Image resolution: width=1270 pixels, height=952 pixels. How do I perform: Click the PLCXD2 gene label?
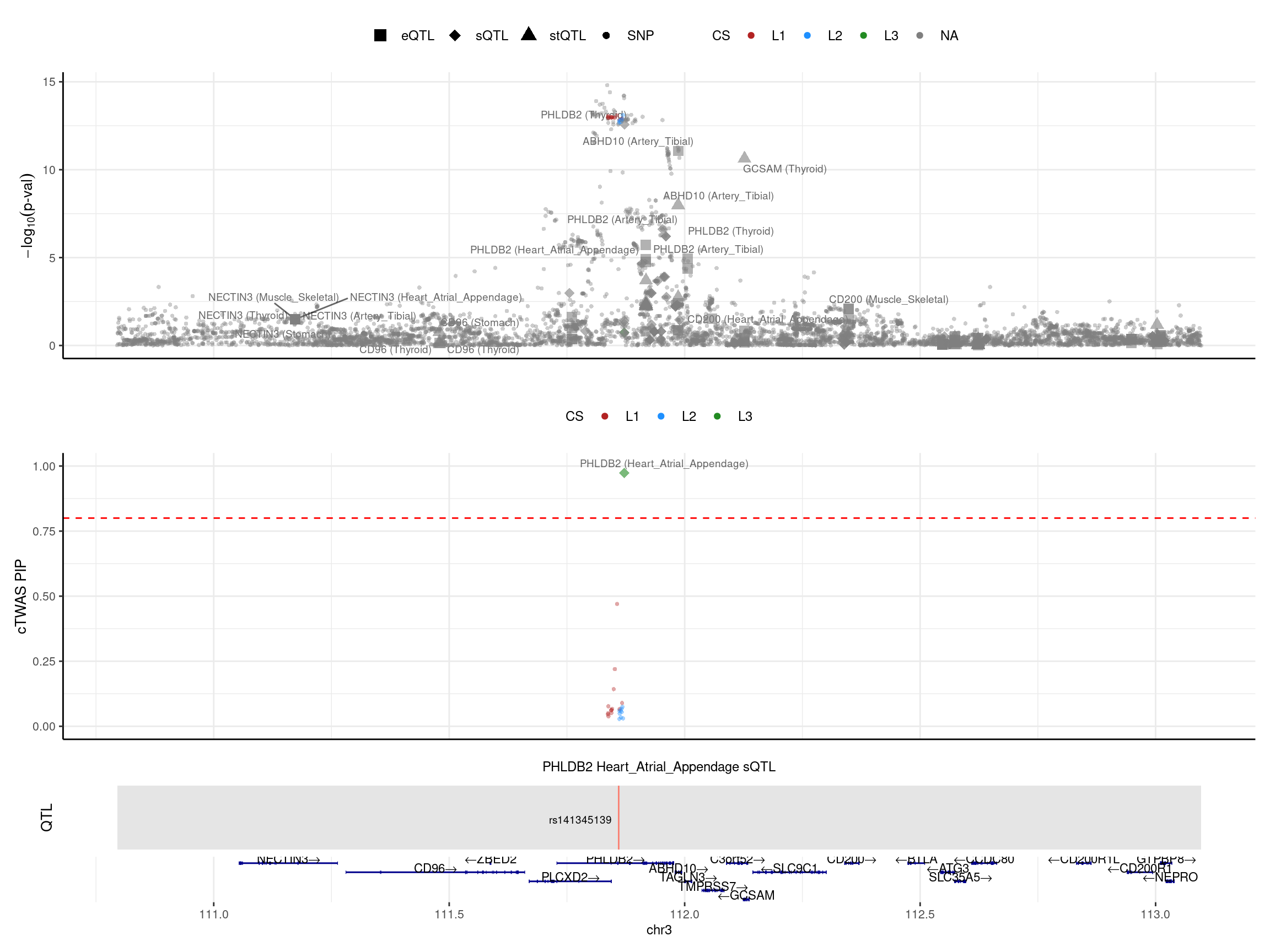point(565,877)
